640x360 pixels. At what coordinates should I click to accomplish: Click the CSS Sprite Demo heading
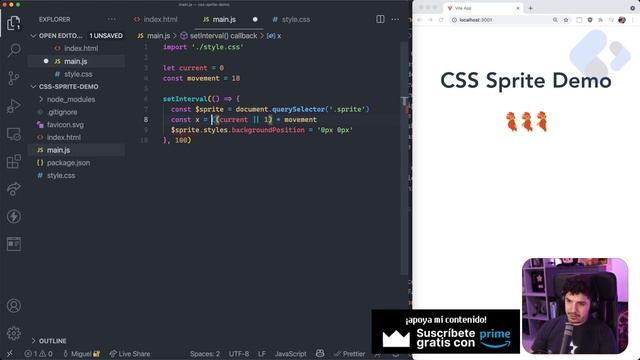526,80
